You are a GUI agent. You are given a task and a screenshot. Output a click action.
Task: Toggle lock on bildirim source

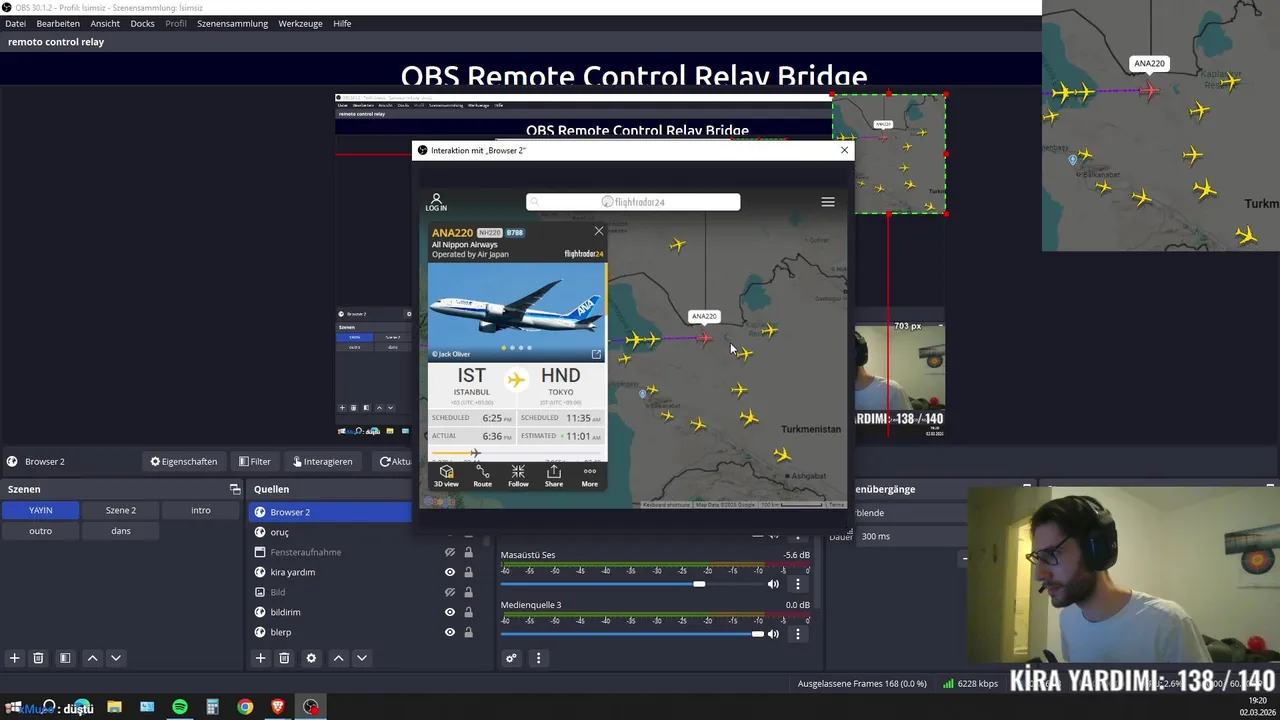468,612
